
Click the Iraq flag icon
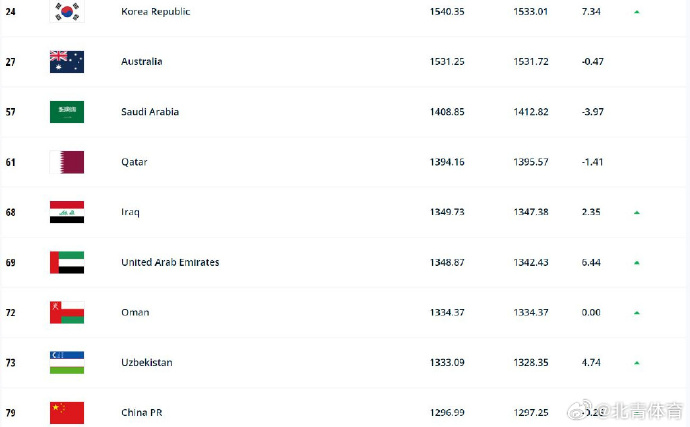(67, 212)
